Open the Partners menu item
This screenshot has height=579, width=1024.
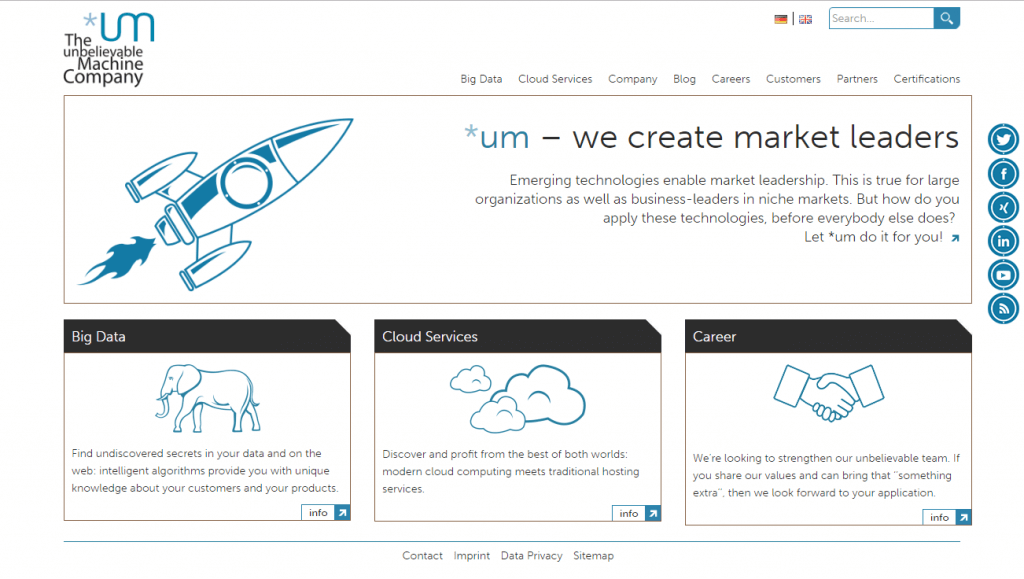(x=857, y=79)
